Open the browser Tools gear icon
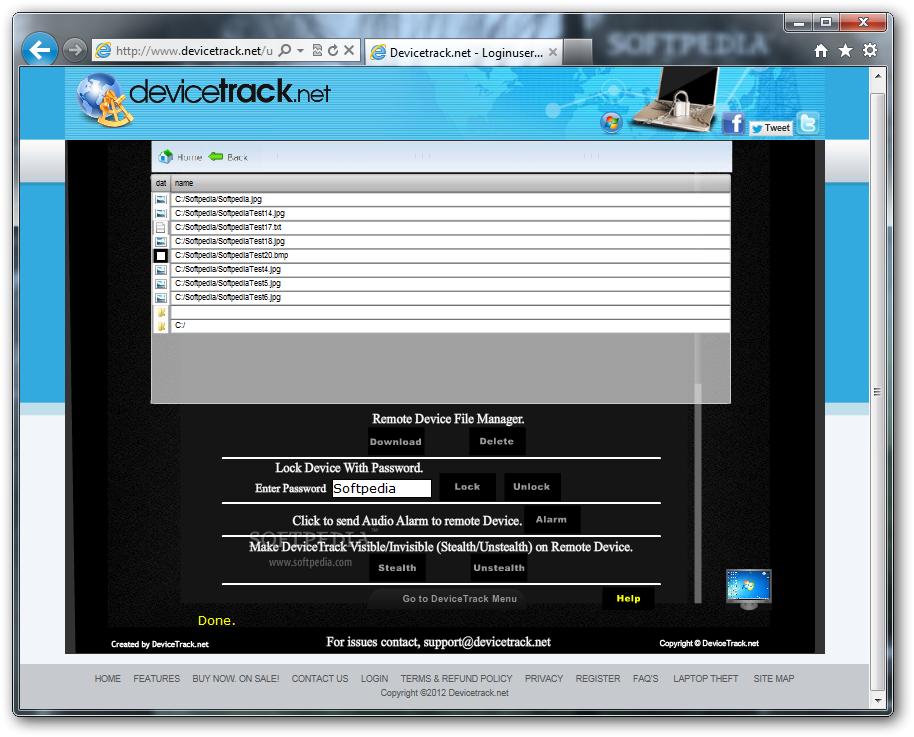 point(870,51)
